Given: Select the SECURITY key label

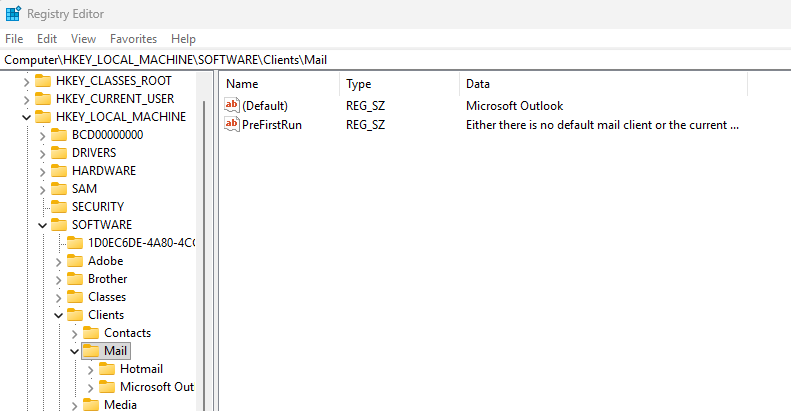Looking at the screenshot, I should (98, 207).
